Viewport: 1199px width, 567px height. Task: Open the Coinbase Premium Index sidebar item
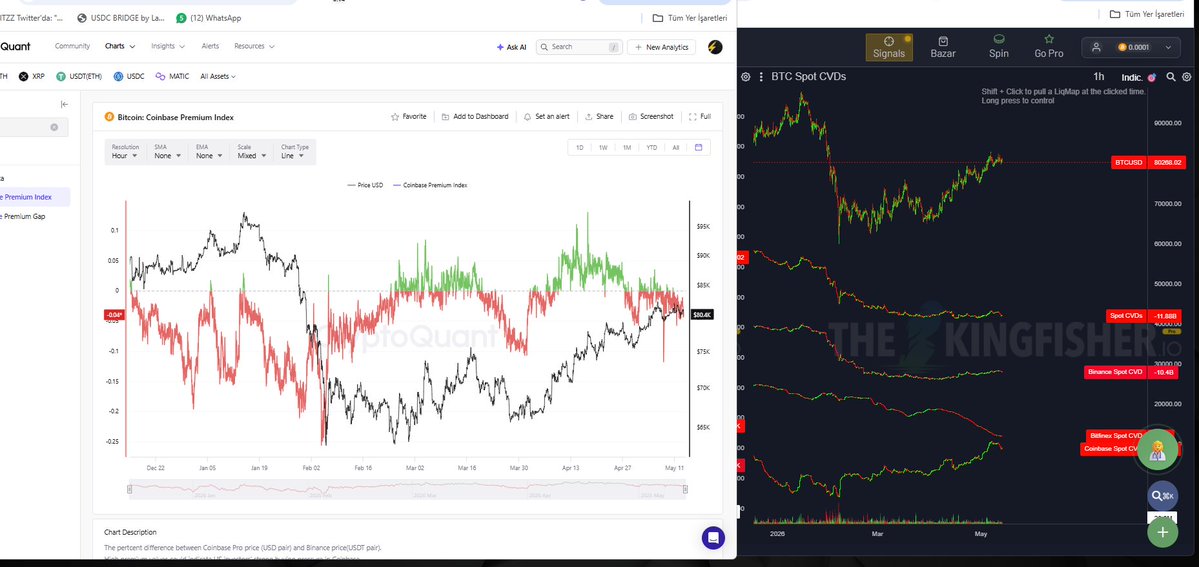[x=35, y=197]
